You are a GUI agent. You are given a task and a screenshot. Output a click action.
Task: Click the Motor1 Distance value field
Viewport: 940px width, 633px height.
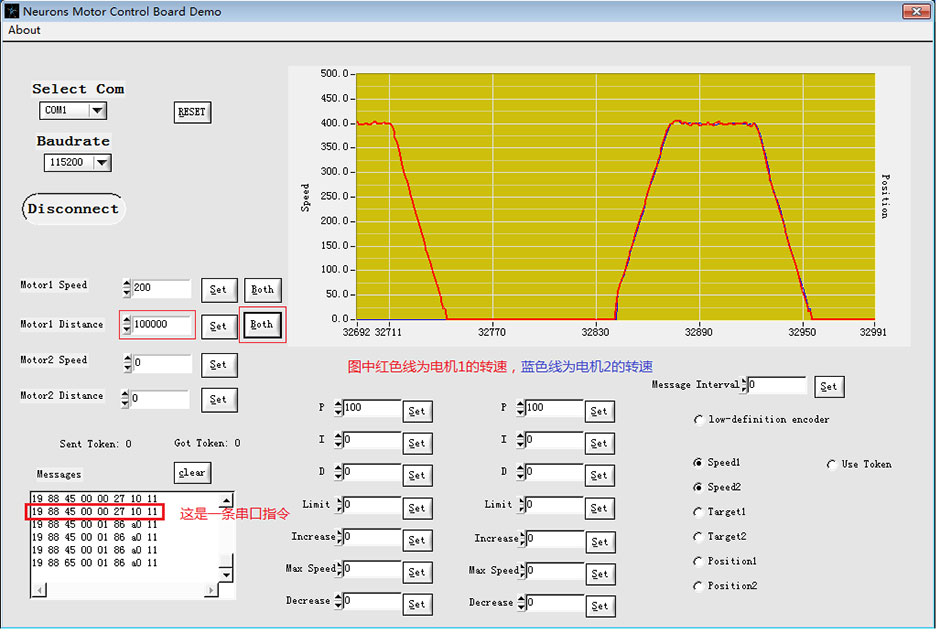coord(161,325)
